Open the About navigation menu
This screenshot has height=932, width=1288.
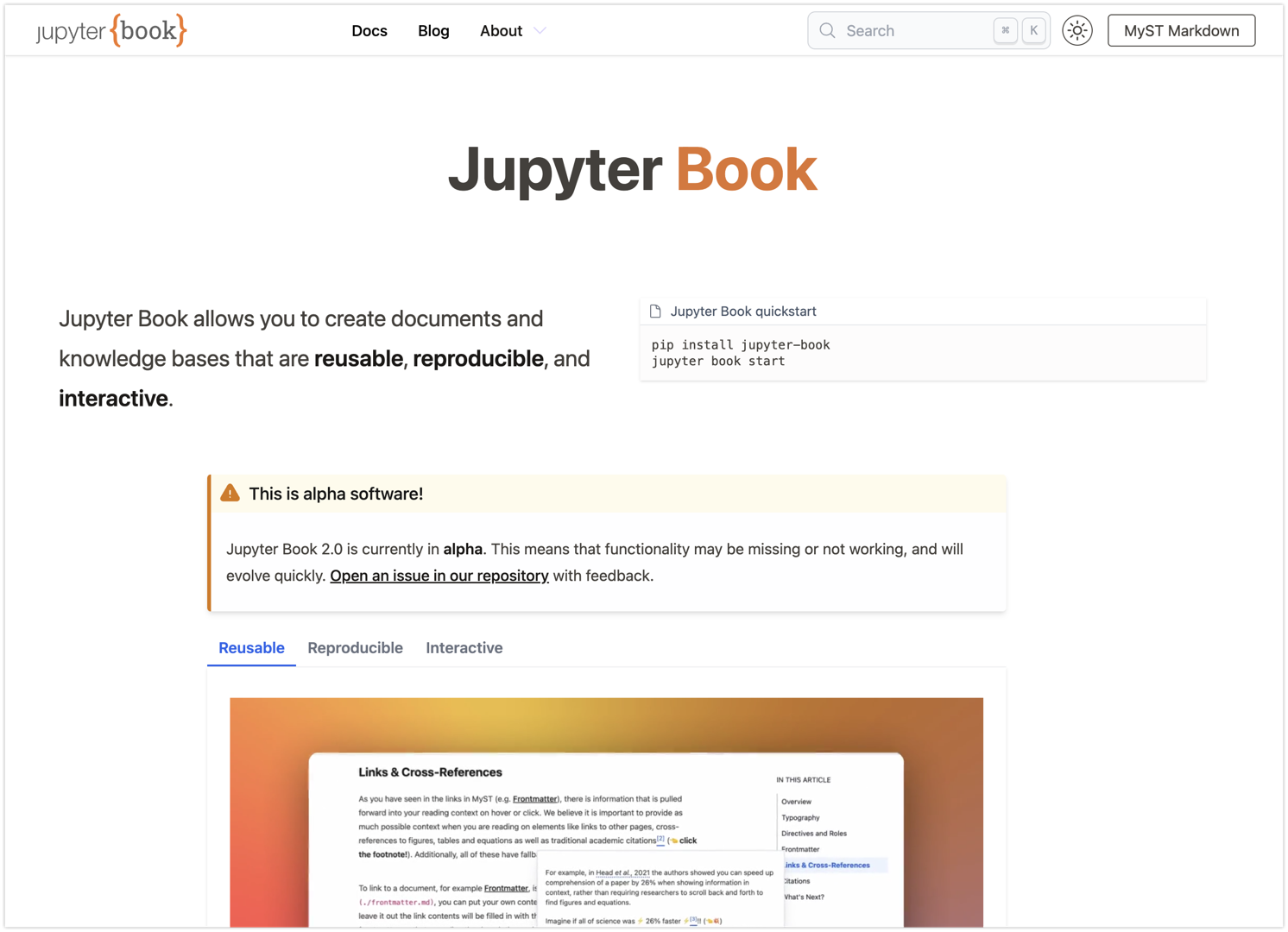point(502,31)
